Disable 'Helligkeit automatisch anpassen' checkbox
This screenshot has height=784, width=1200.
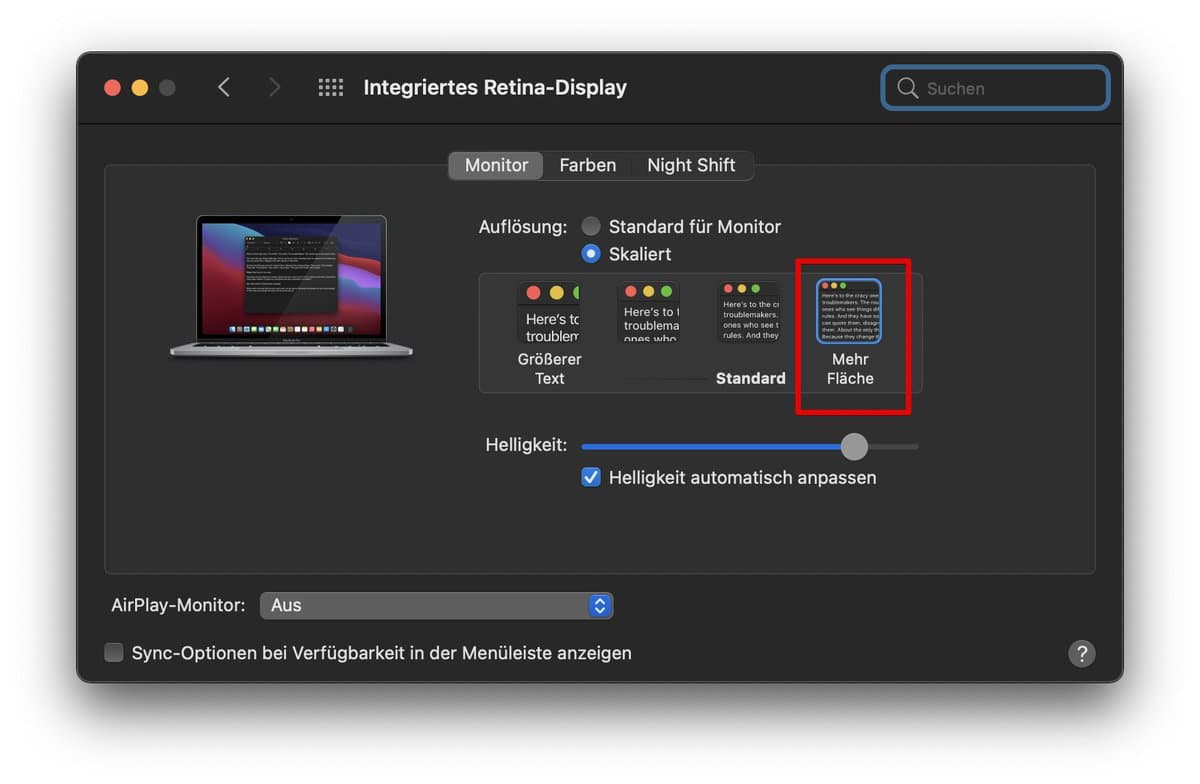591,477
